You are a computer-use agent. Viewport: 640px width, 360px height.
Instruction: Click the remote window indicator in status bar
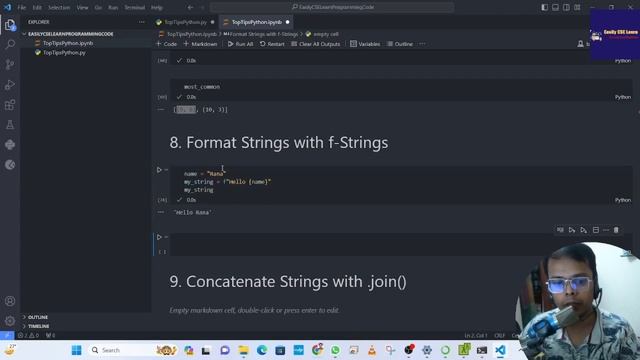7,336
